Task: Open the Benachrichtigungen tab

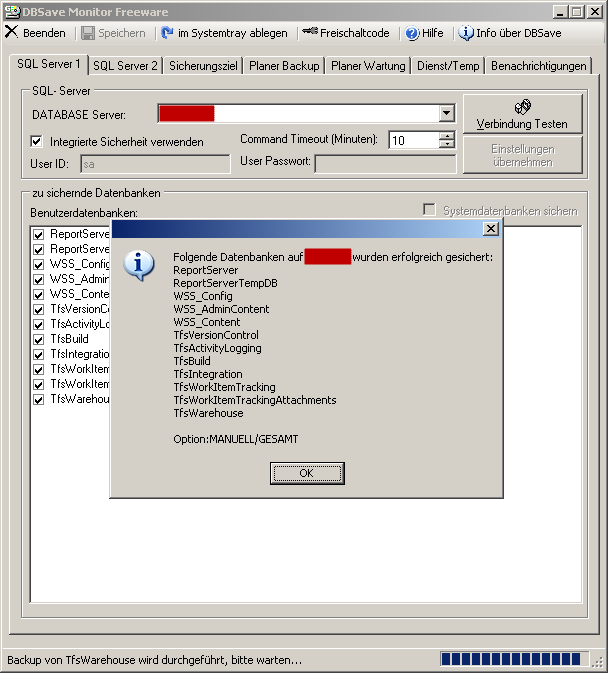Action: click(x=538, y=66)
